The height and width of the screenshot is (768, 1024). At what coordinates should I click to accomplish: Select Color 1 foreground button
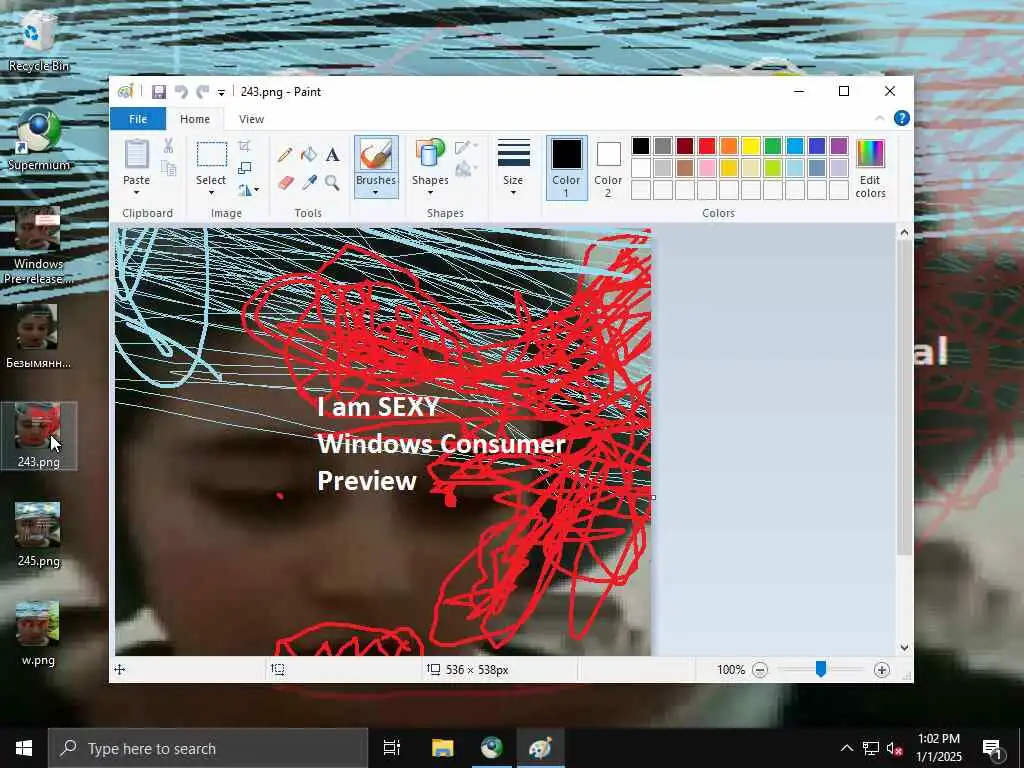pos(566,167)
